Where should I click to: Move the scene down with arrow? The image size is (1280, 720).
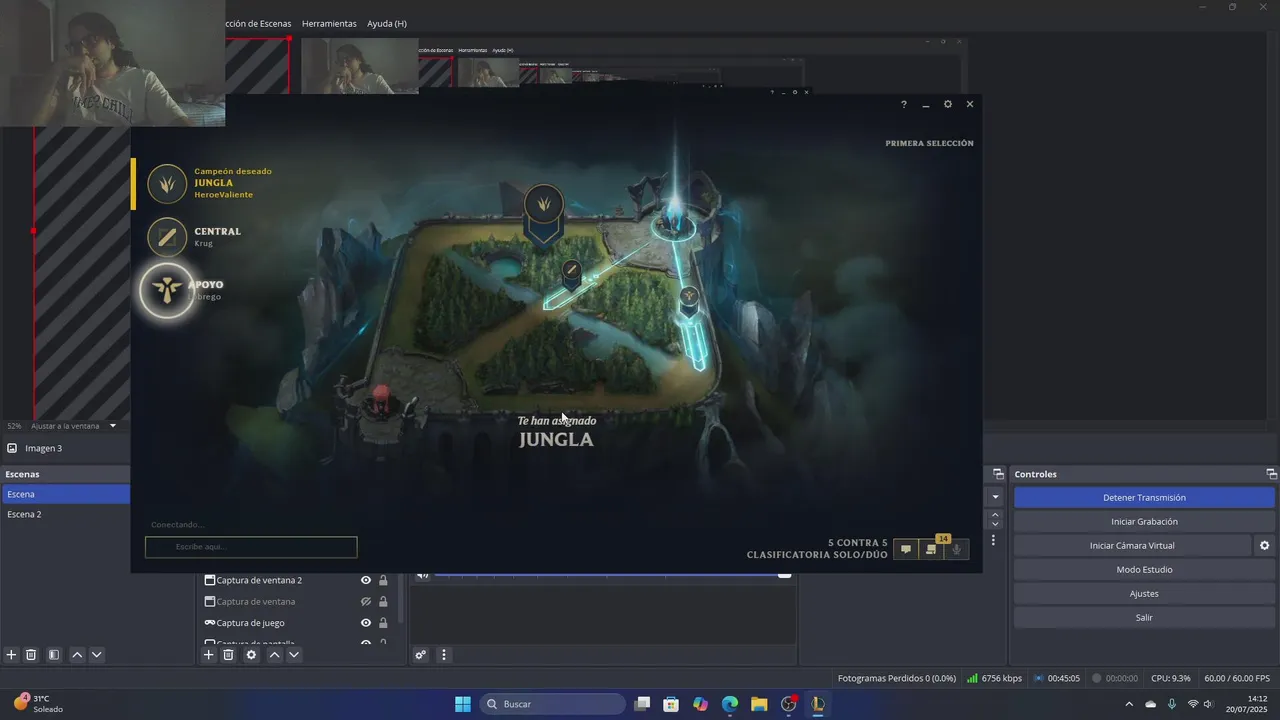pyautogui.click(x=96, y=655)
